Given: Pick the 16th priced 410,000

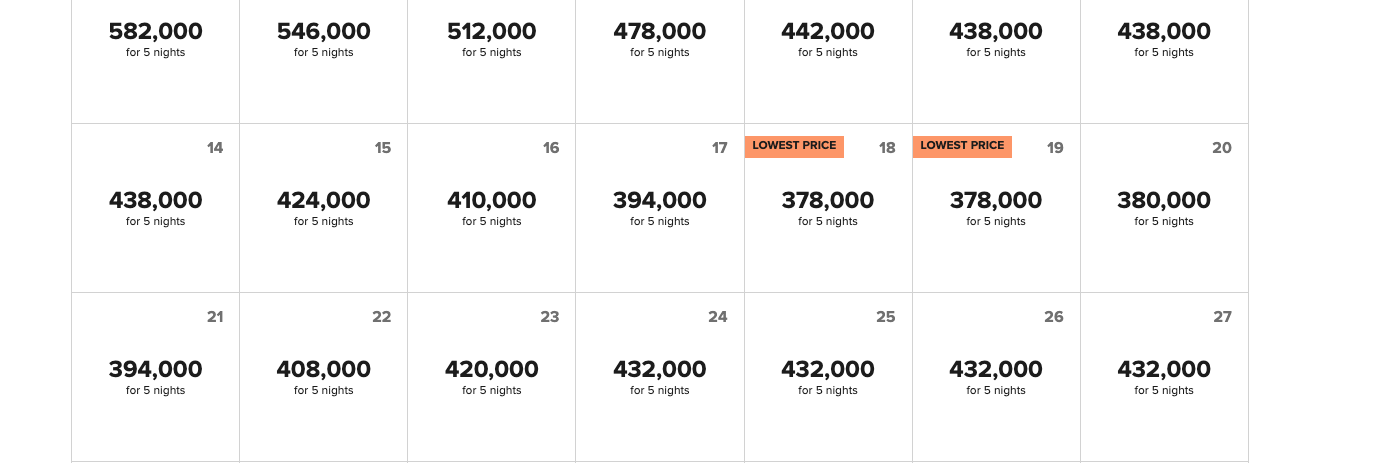Looking at the screenshot, I should 492,208.
